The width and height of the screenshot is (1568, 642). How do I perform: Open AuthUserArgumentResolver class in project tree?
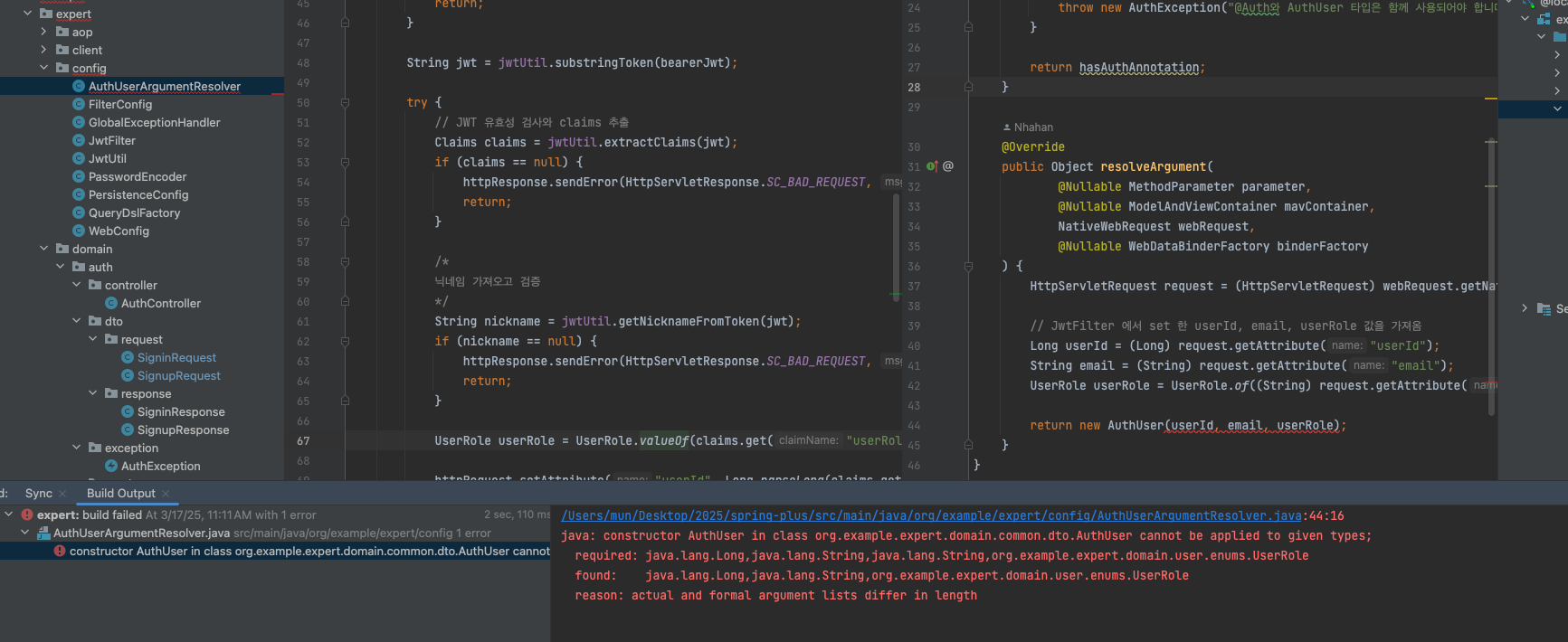pos(165,86)
